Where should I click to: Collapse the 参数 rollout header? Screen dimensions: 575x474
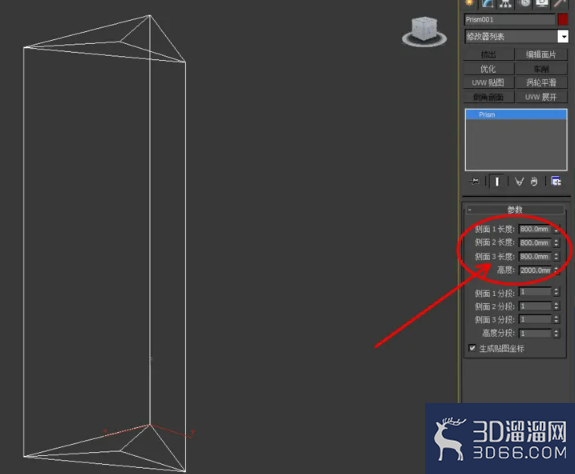click(515, 210)
